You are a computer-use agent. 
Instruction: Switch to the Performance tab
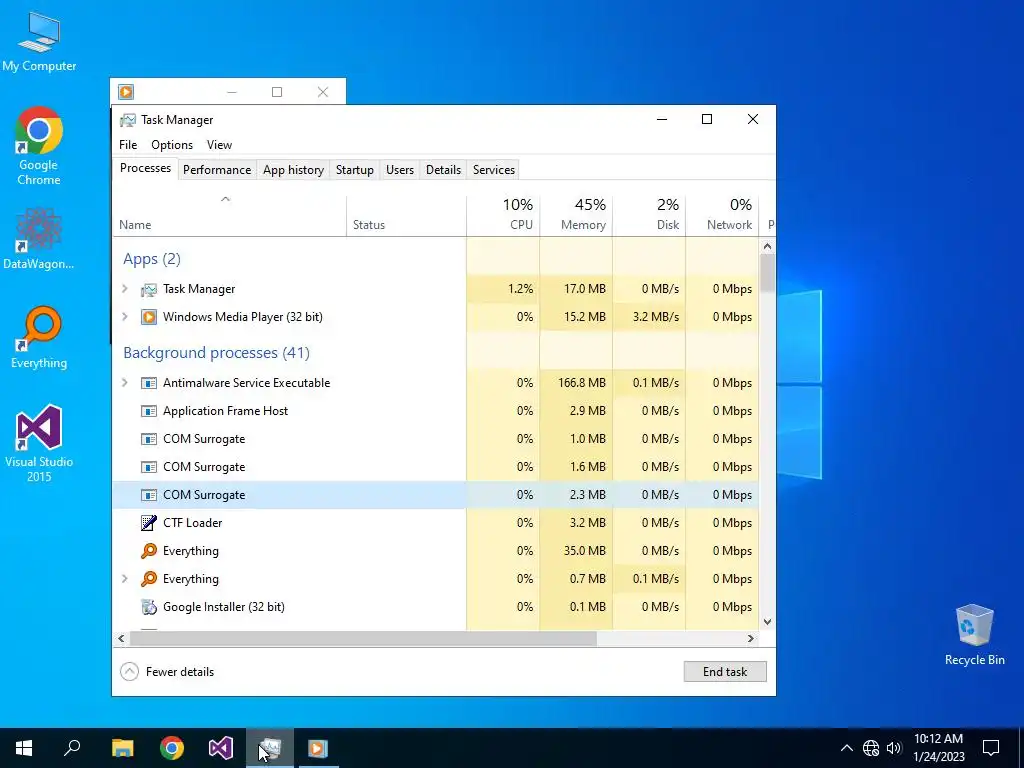coord(217,170)
